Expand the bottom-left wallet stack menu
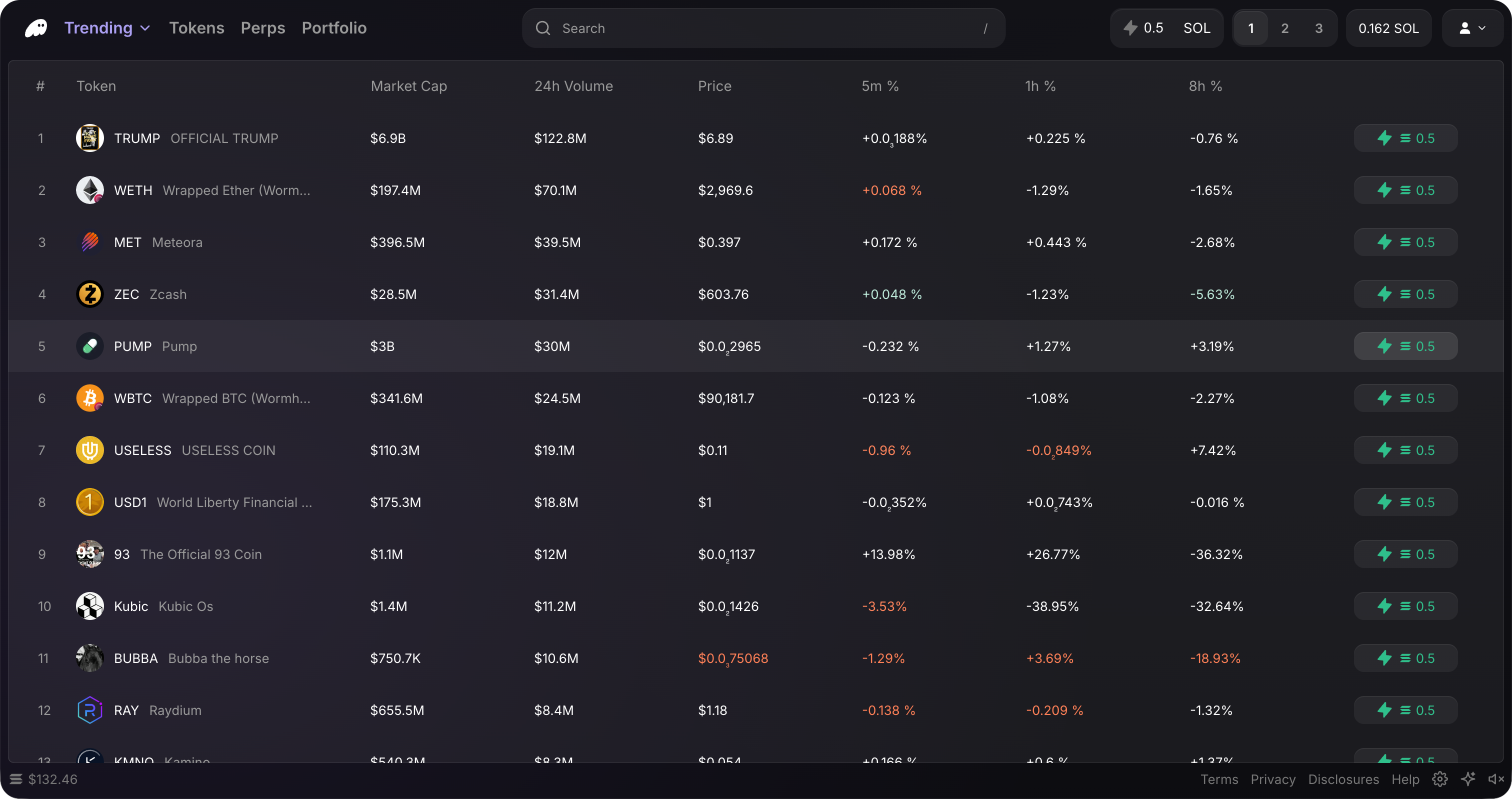This screenshot has height=799, width=1512. click(x=16, y=779)
